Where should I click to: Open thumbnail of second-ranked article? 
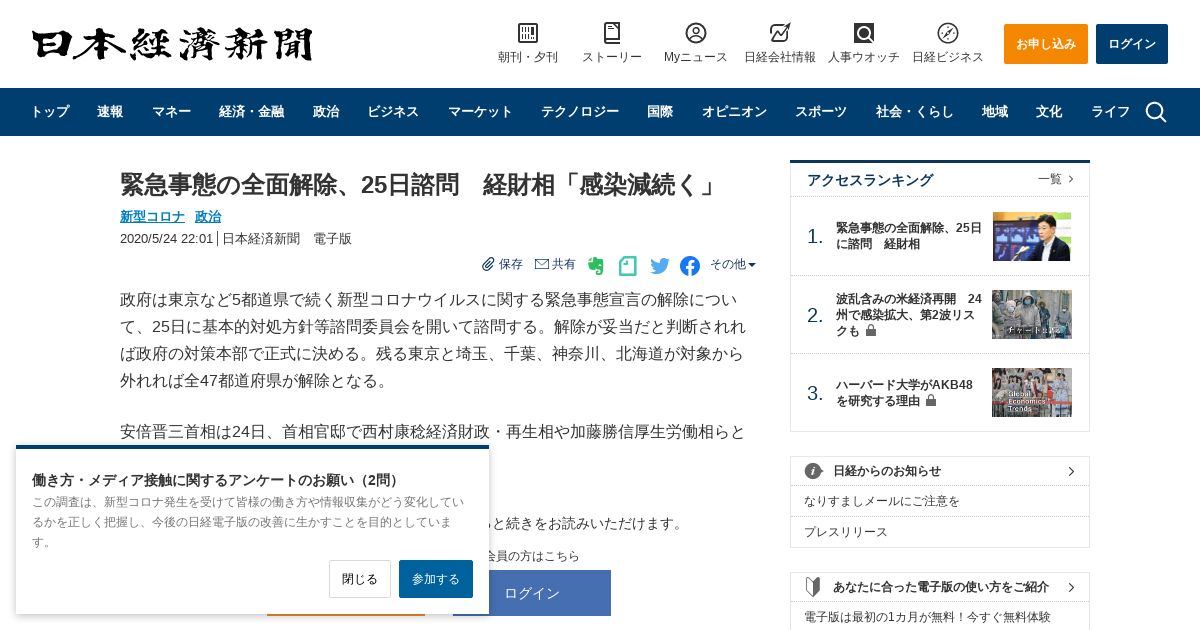tap(1032, 314)
